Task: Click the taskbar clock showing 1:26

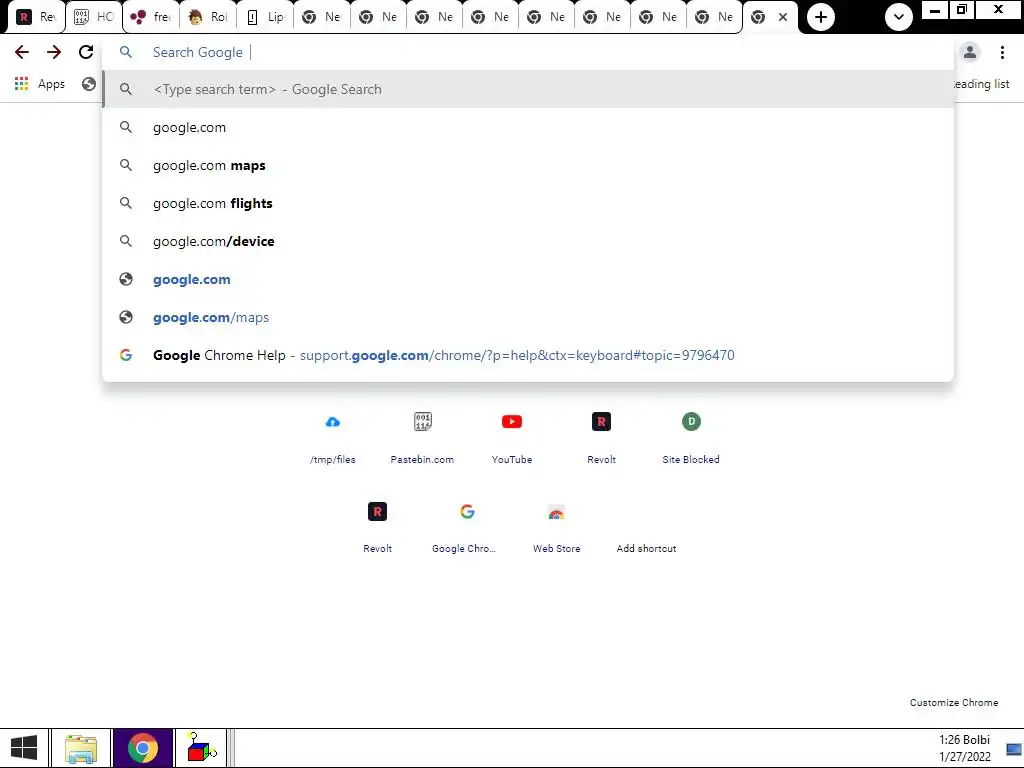Action: [965, 748]
